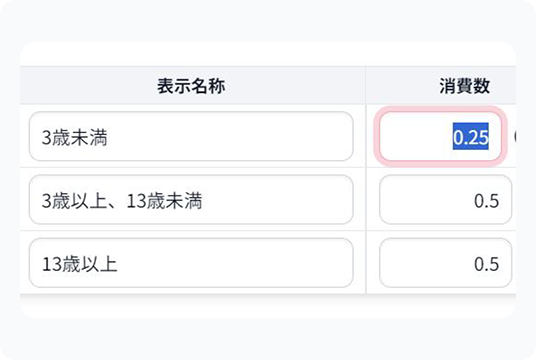Place cursor after text 3歳未満
Image resolution: width=536 pixels, height=360 pixels.
109,137
